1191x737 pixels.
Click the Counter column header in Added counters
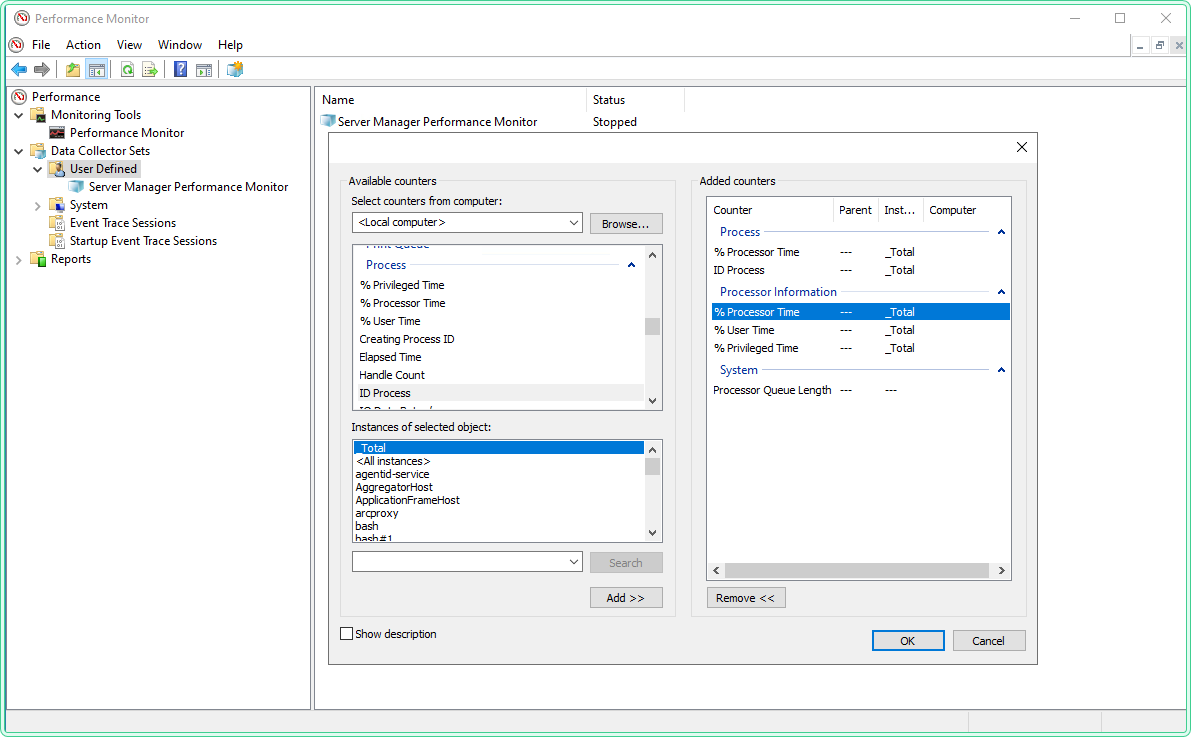[771, 210]
